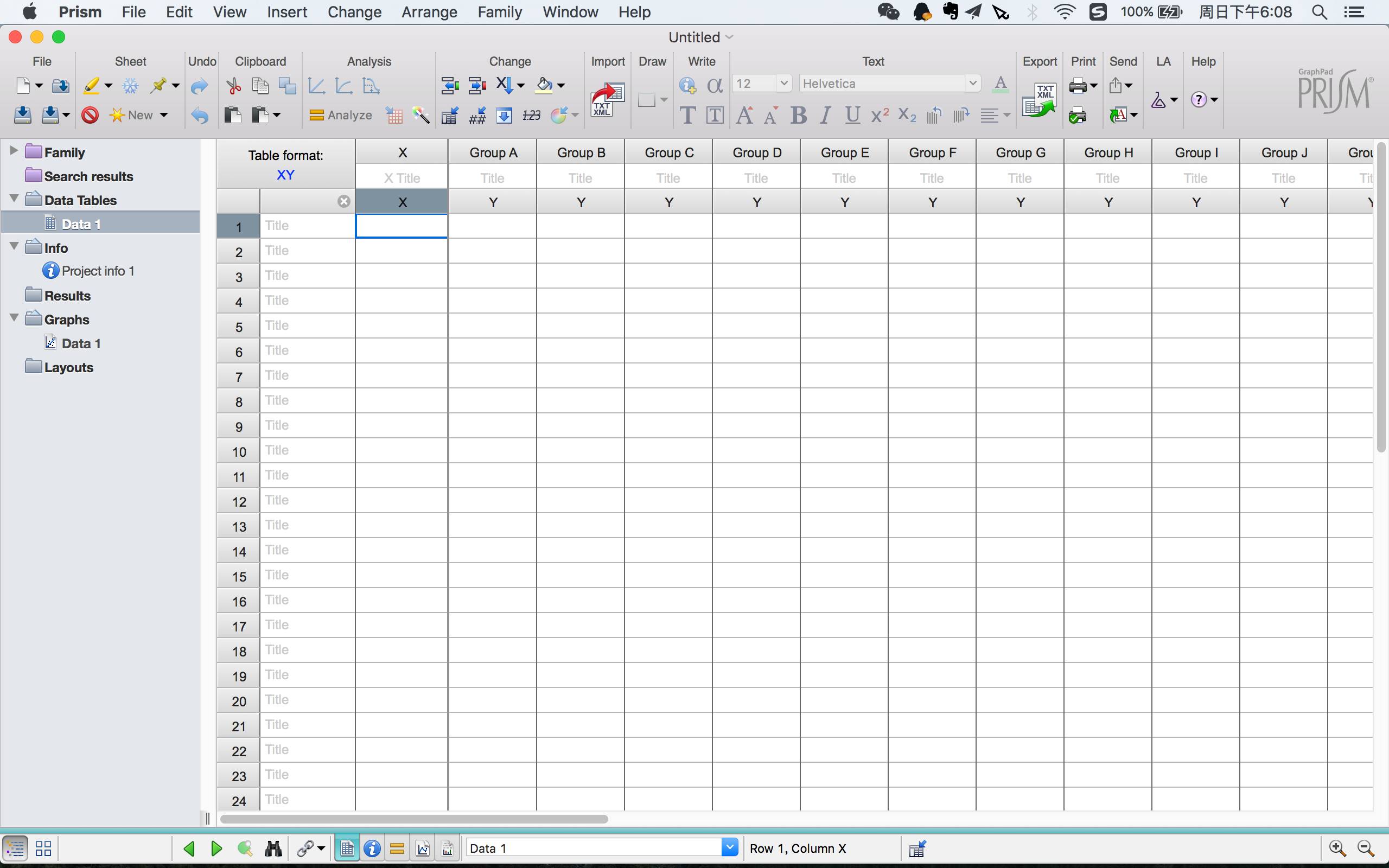The height and width of the screenshot is (868, 1389).
Task: Open the Arrange menu
Action: click(x=429, y=12)
